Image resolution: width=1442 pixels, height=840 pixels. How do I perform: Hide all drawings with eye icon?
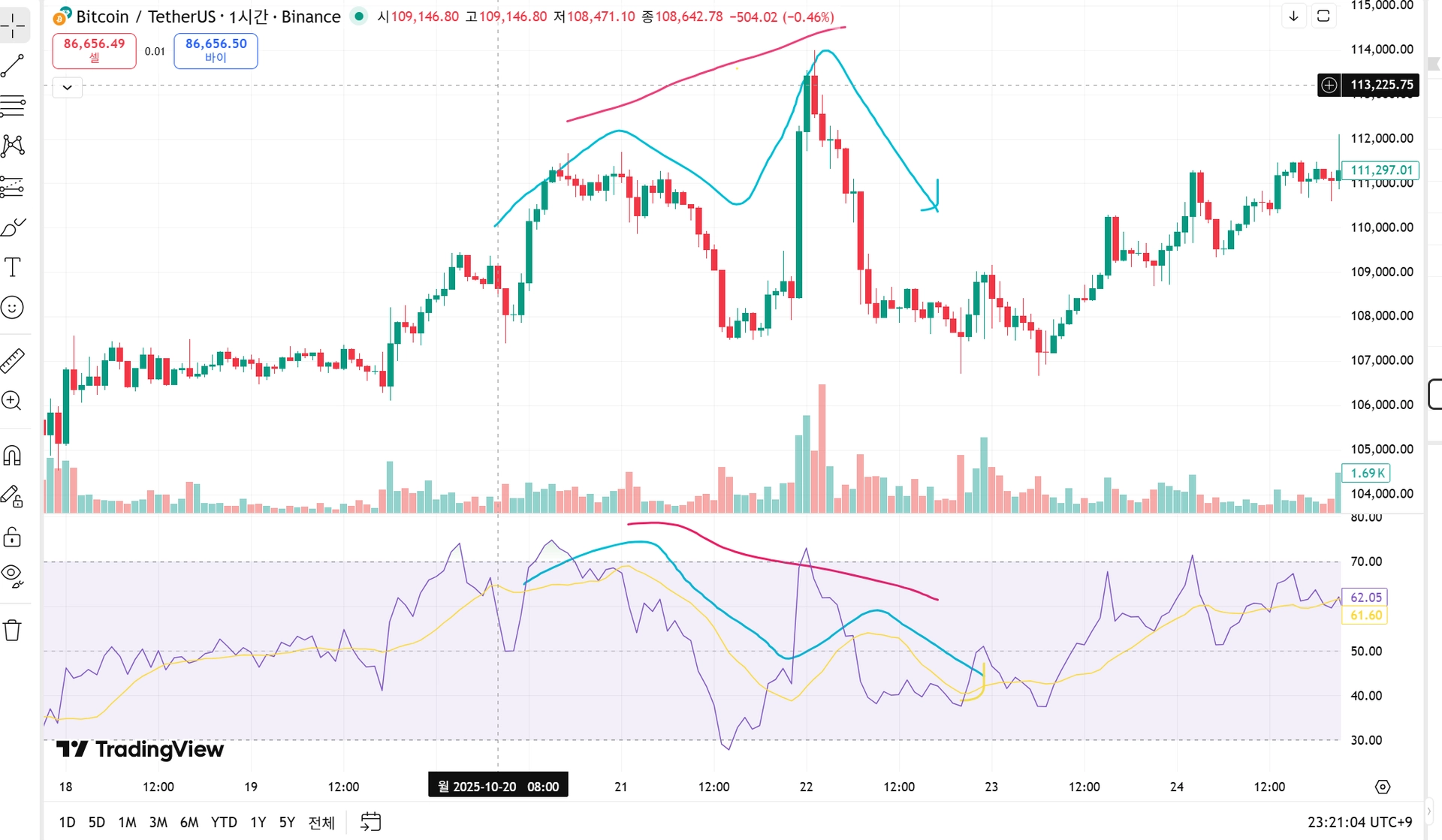(x=14, y=576)
